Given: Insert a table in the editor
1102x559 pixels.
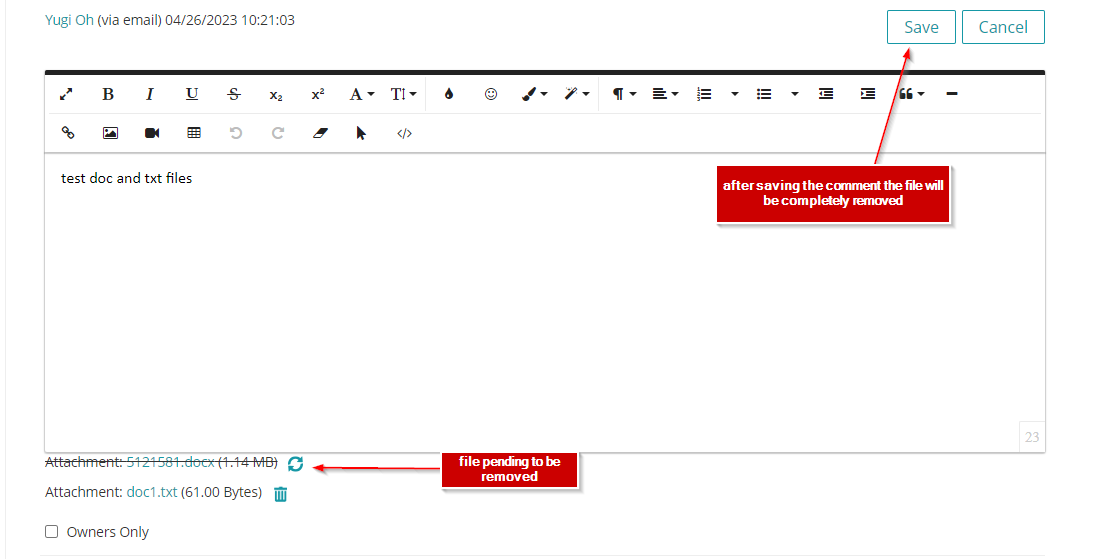Looking at the screenshot, I should [194, 133].
